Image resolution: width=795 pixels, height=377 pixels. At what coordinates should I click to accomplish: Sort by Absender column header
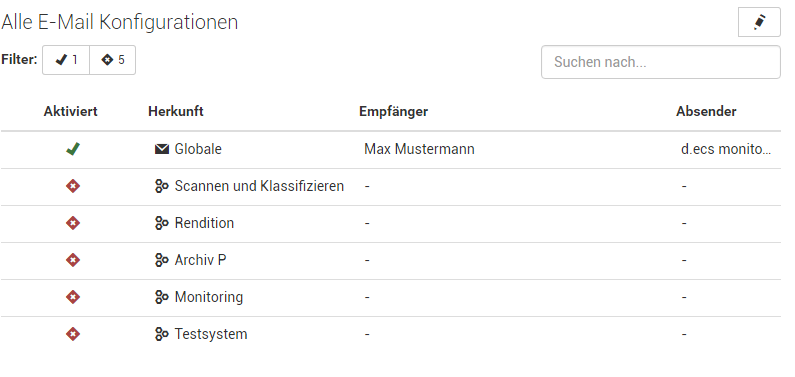tap(706, 111)
